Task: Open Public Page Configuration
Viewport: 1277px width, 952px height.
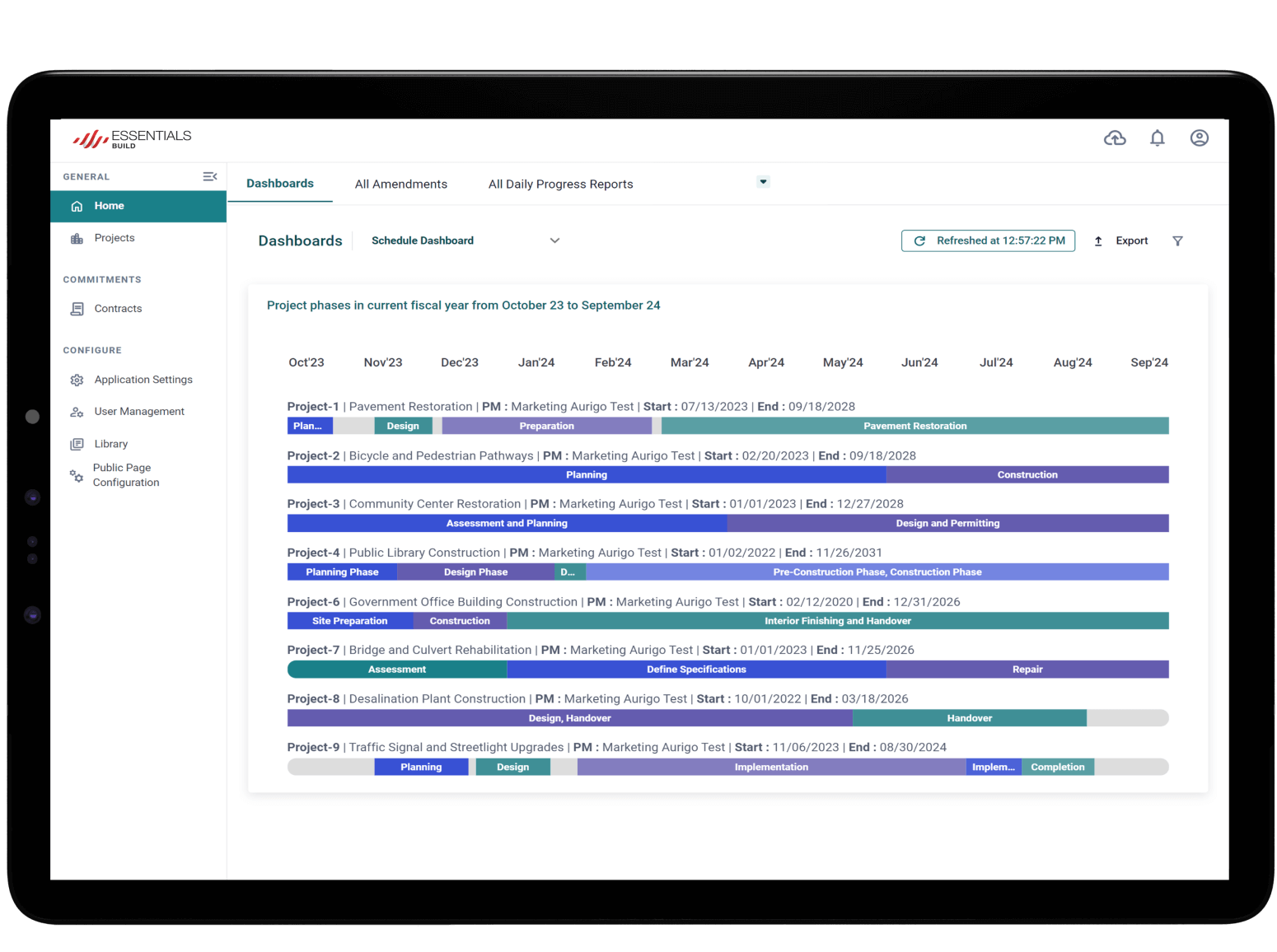Action: pyautogui.click(x=125, y=475)
